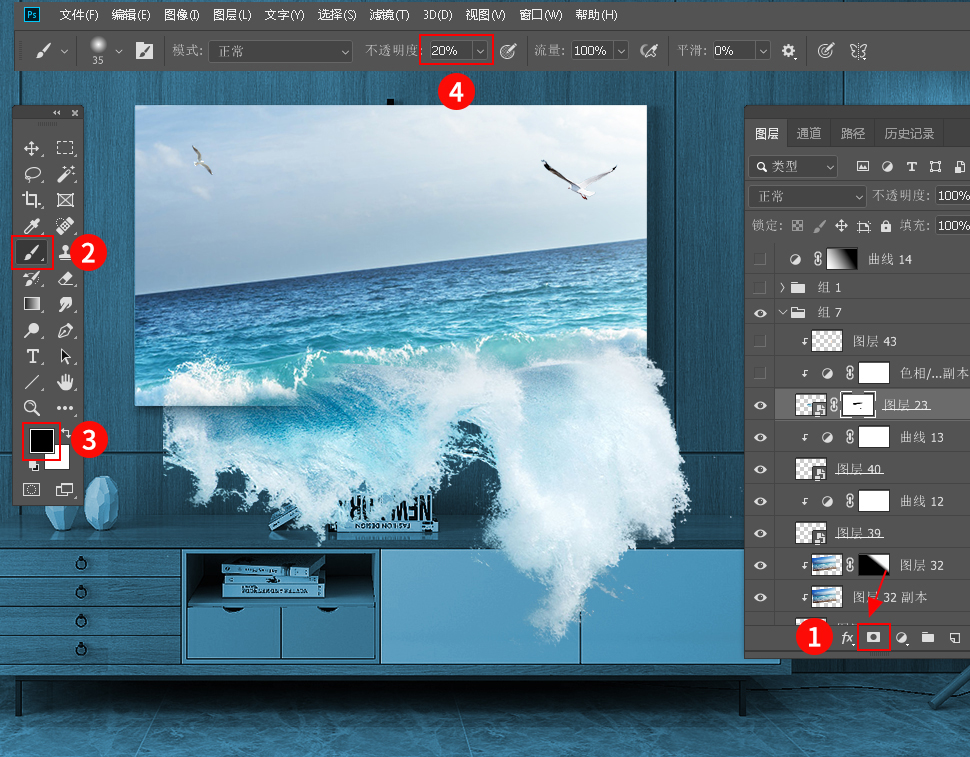Open the 窗口(W) menu

pos(541,15)
